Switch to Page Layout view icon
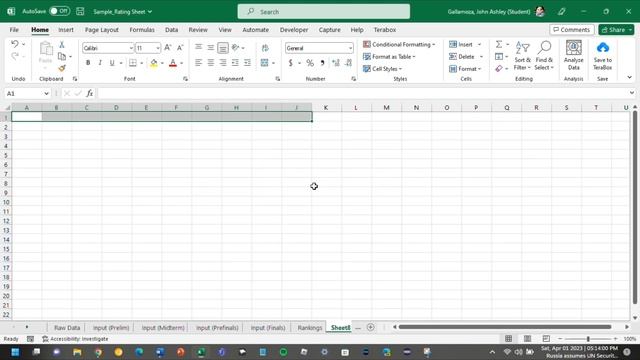The image size is (640, 360). pyautogui.click(x=527, y=339)
